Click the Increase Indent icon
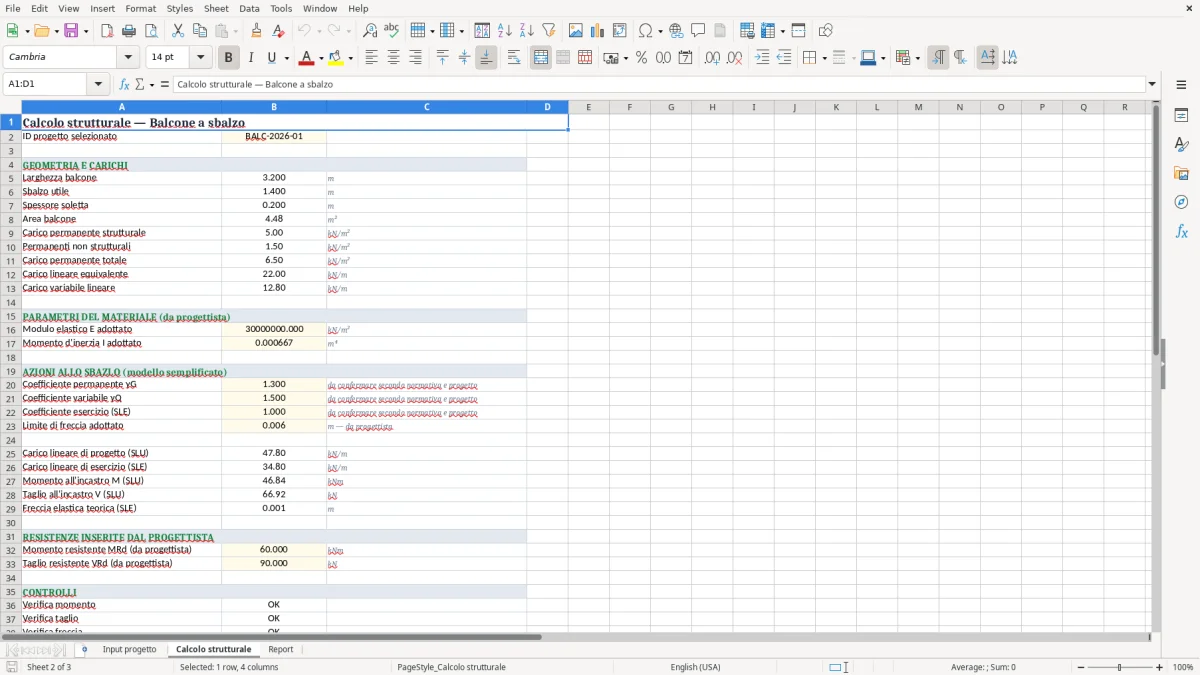 coord(762,58)
